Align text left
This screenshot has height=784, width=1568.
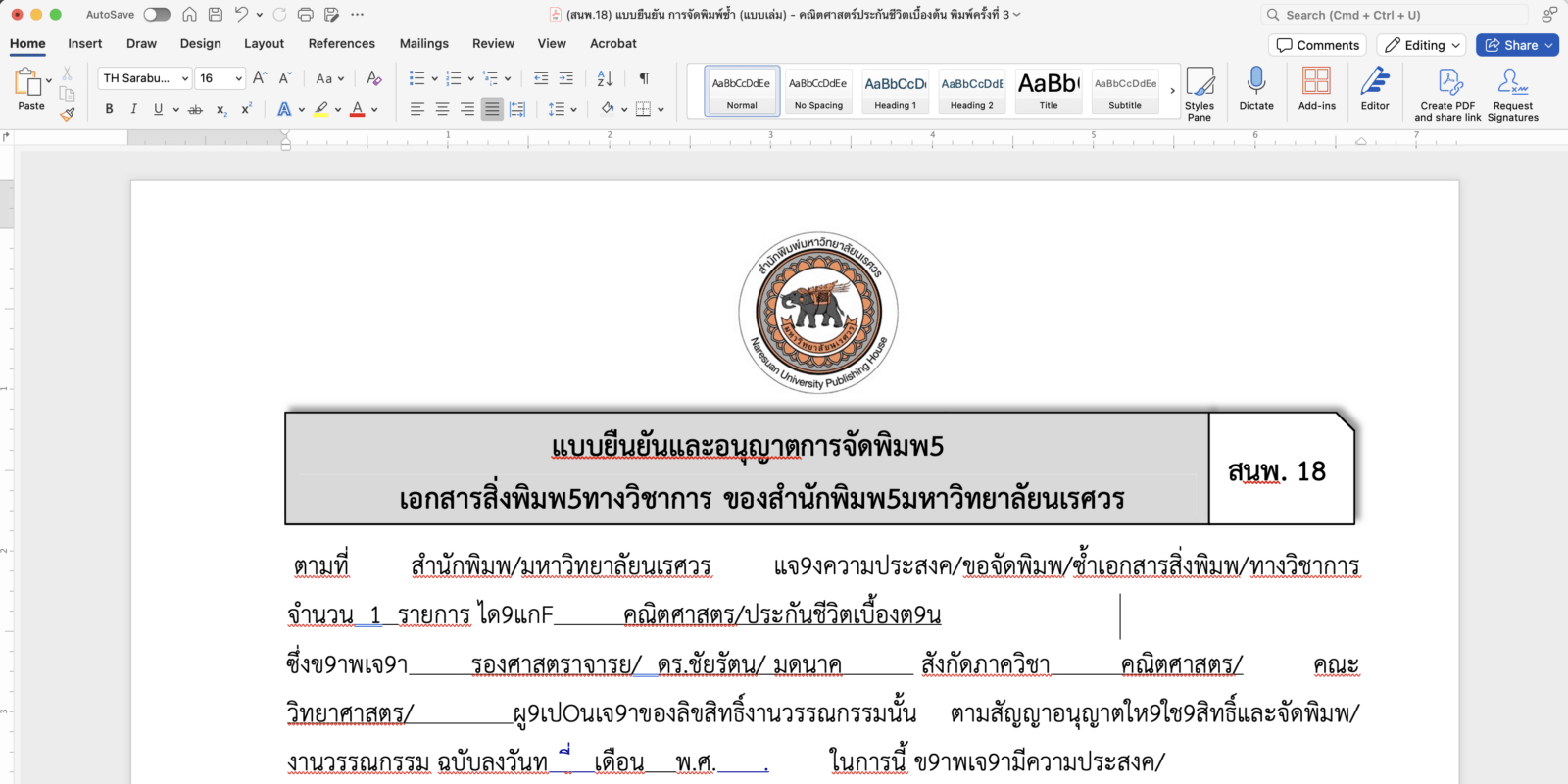tap(416, 109)
